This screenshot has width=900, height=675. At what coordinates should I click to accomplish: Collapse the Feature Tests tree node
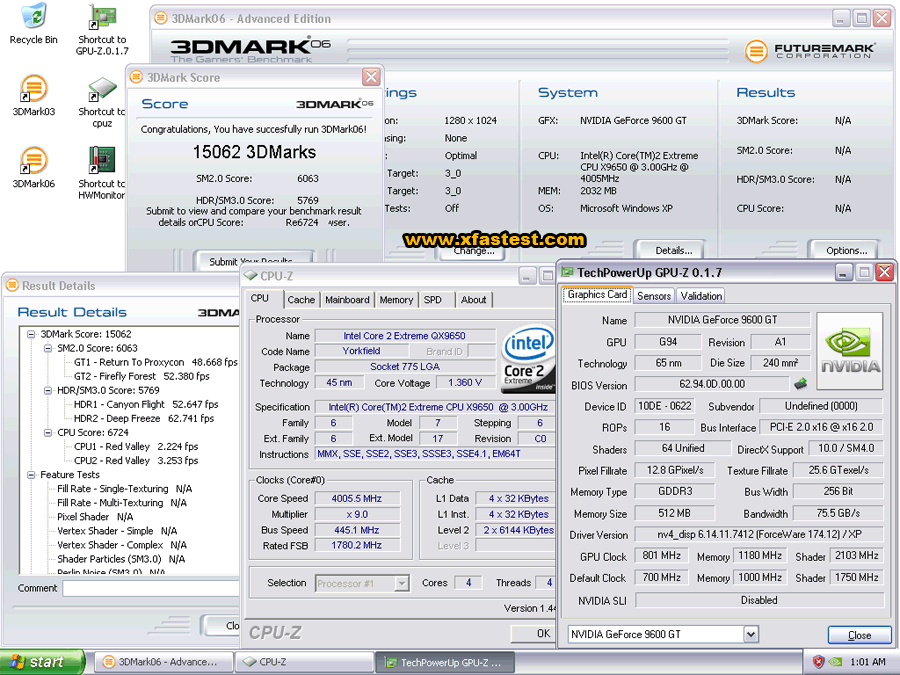(x=32, y=475)
